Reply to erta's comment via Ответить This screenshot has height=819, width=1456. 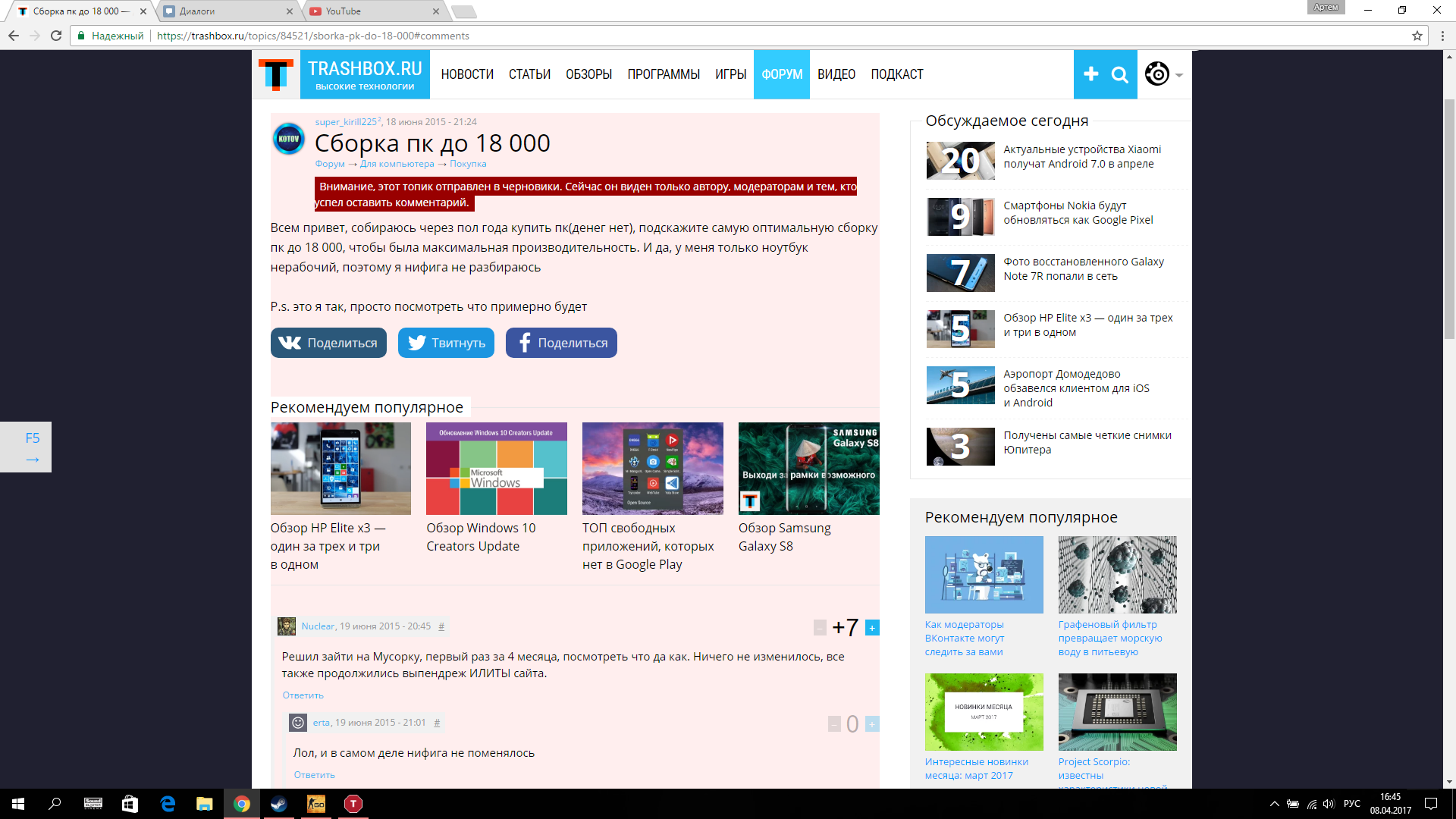coord(315,775)
